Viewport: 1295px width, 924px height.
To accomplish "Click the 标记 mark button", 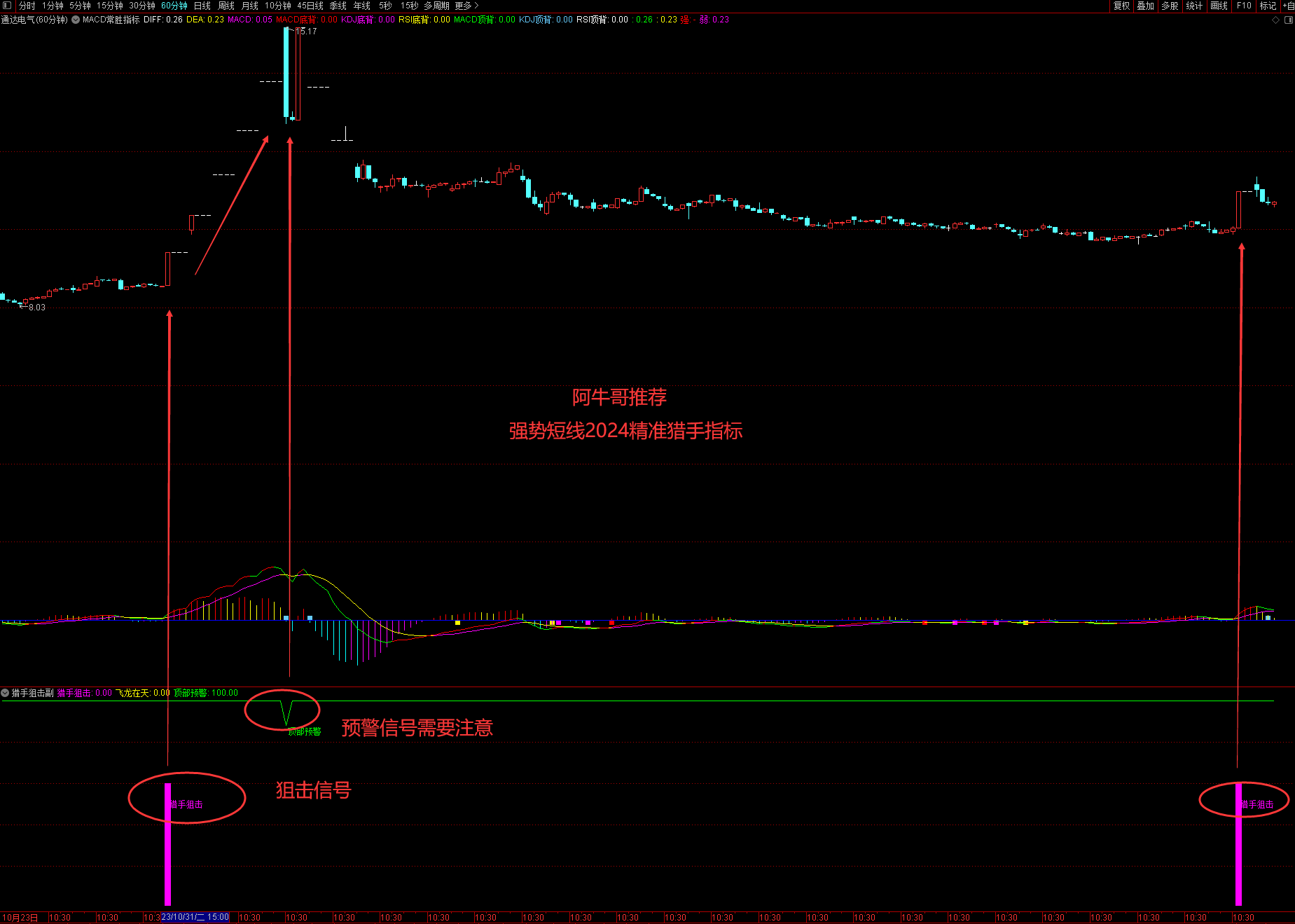I will [1268, 6].
